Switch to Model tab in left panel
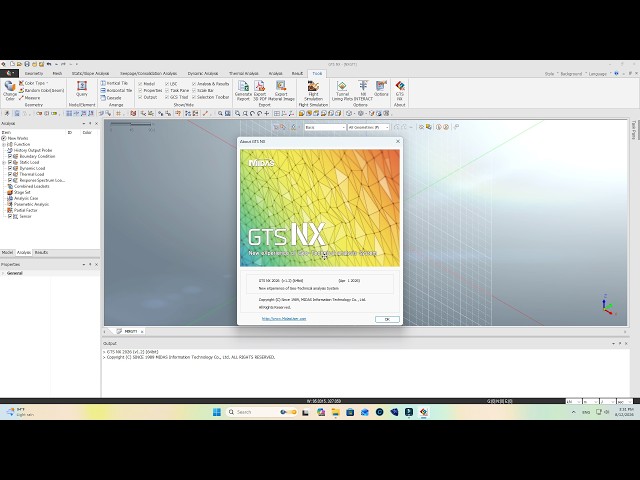The image size is (640, 480). (7, 253)
